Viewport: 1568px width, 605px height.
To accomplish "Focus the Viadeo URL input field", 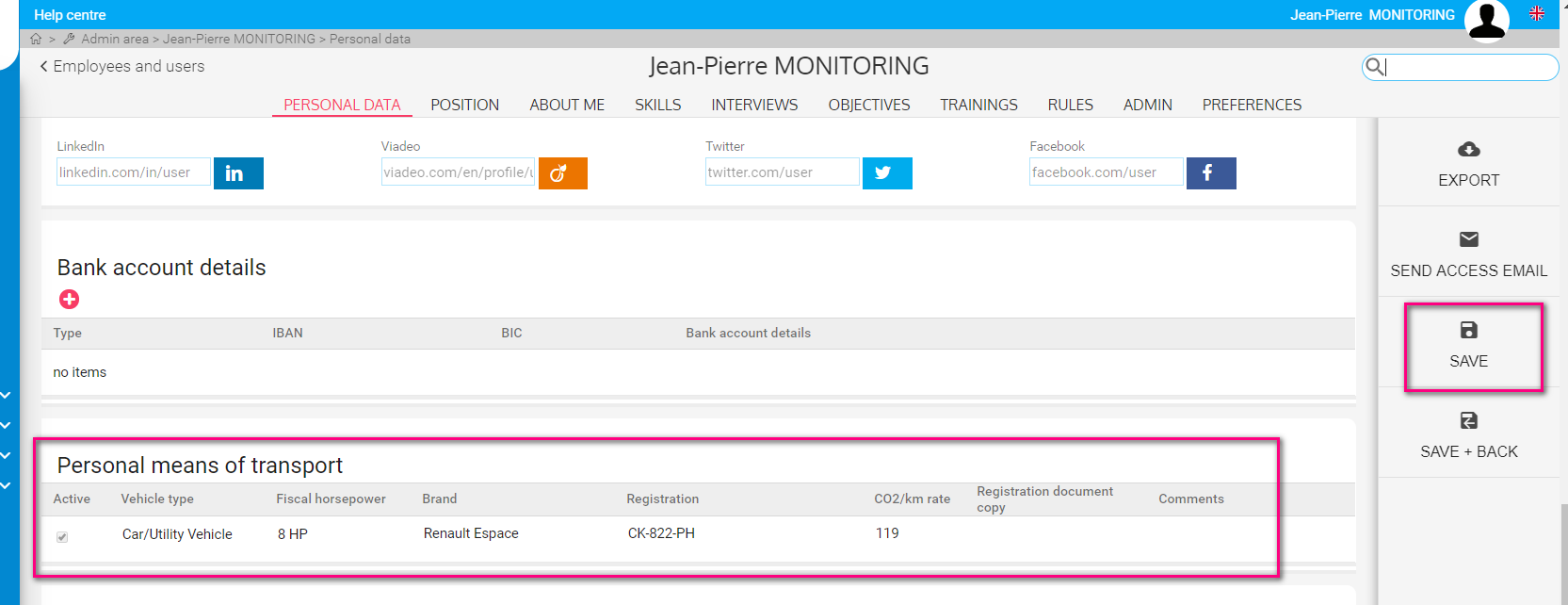I will 458,172.
